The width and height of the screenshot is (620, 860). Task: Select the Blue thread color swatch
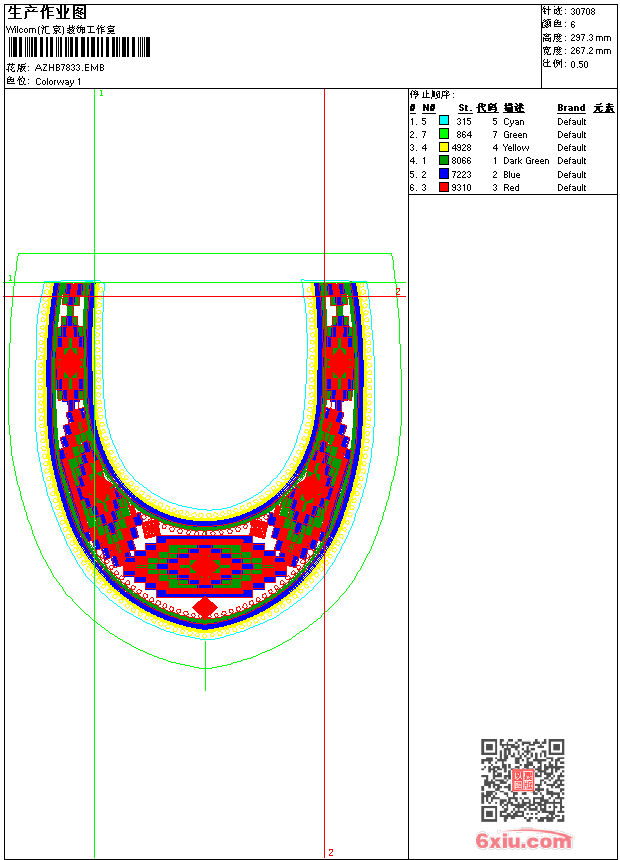tap(444, 174)
